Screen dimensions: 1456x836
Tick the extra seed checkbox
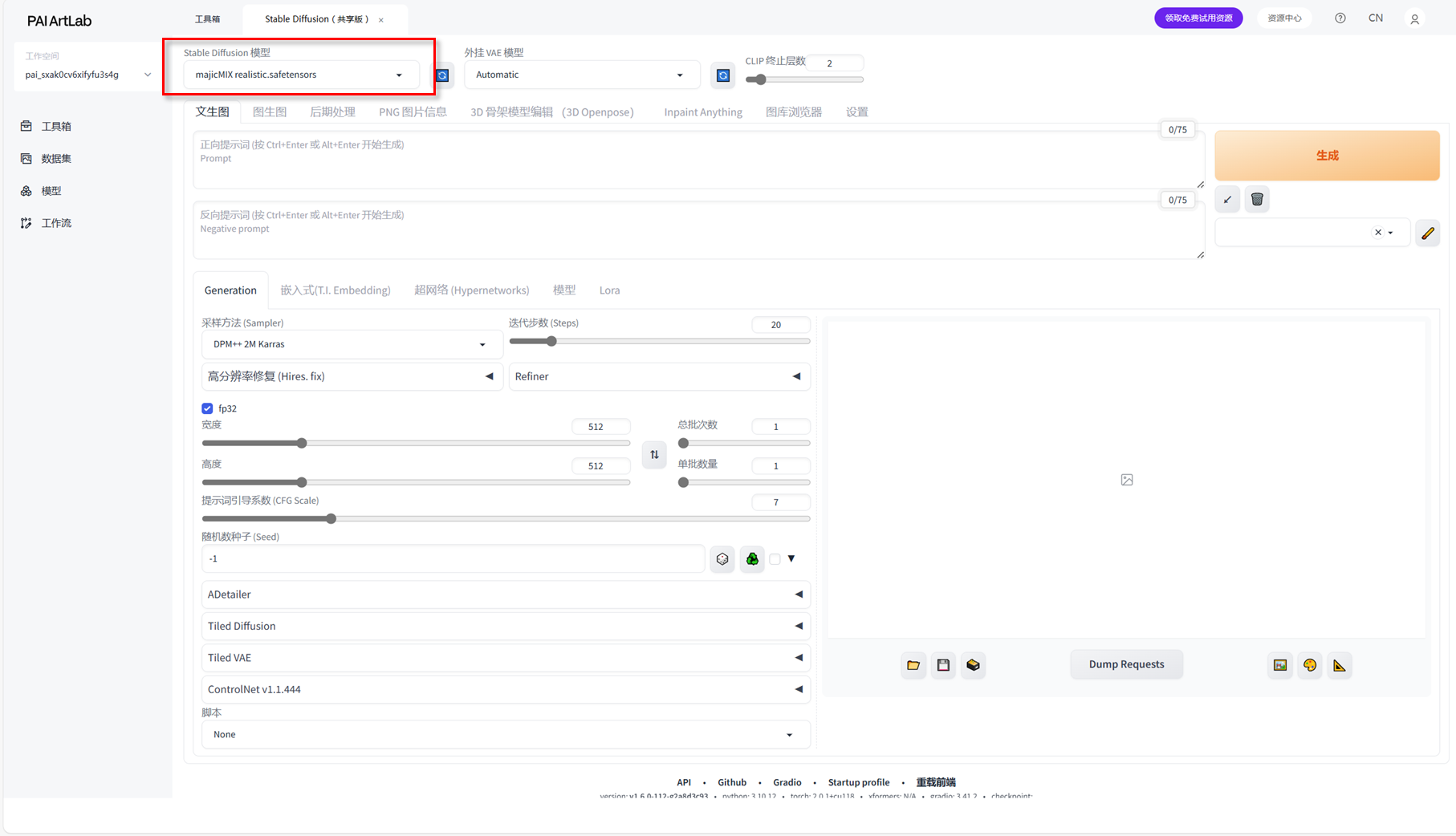(x=775, y=559)
